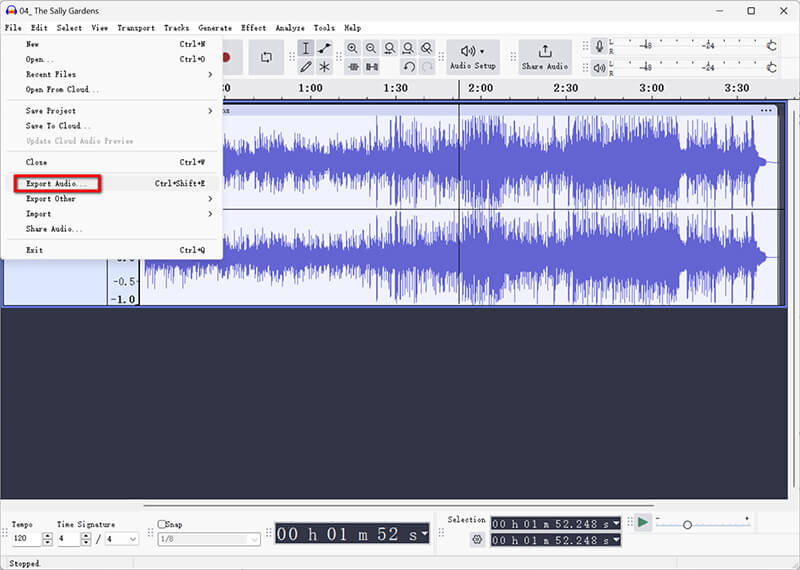This screenshot has width=800, height=570.
Task: Click the Play-at-speed green button
Action: point(643,522)
